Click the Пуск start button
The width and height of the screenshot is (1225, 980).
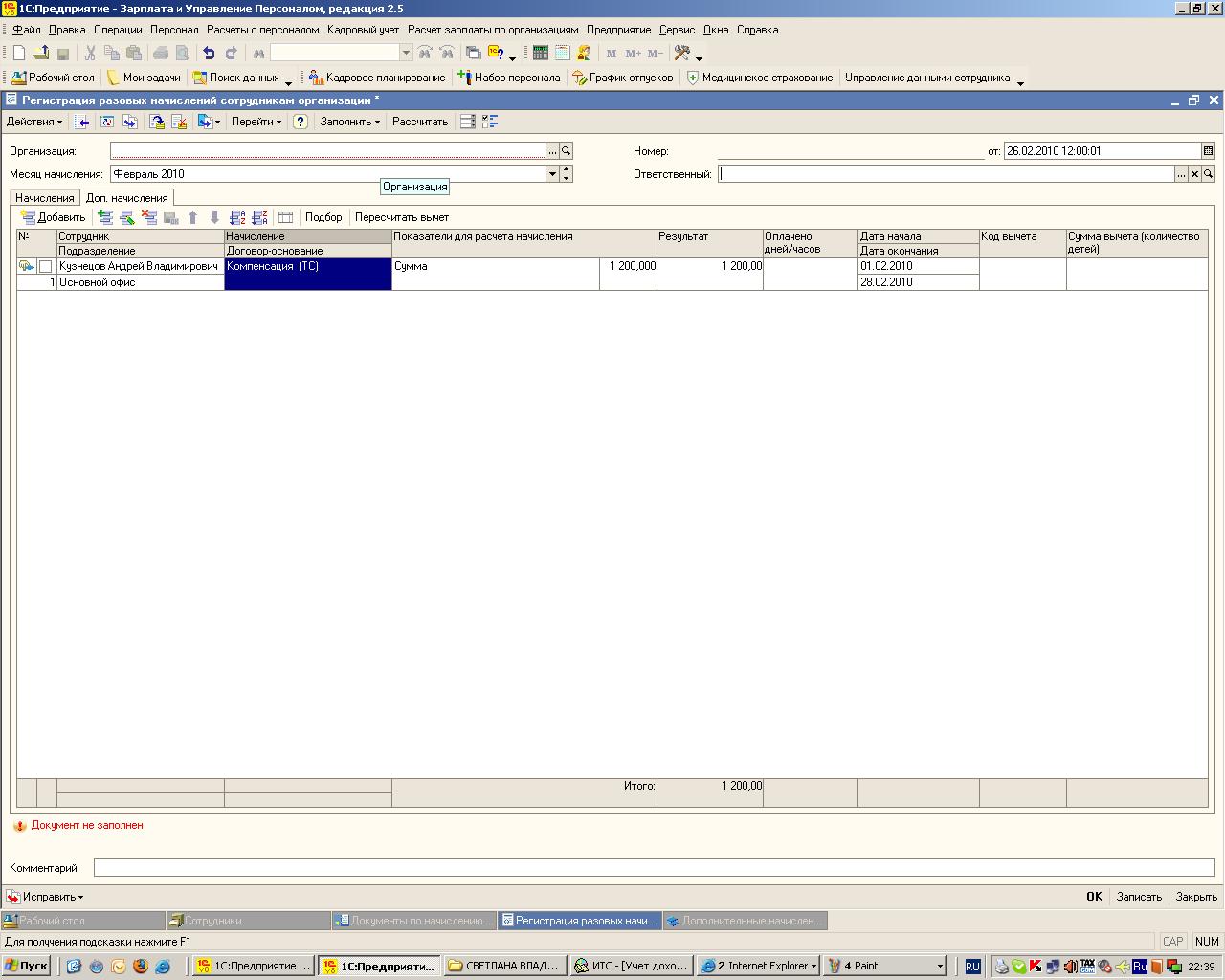[x=27, y=966]
